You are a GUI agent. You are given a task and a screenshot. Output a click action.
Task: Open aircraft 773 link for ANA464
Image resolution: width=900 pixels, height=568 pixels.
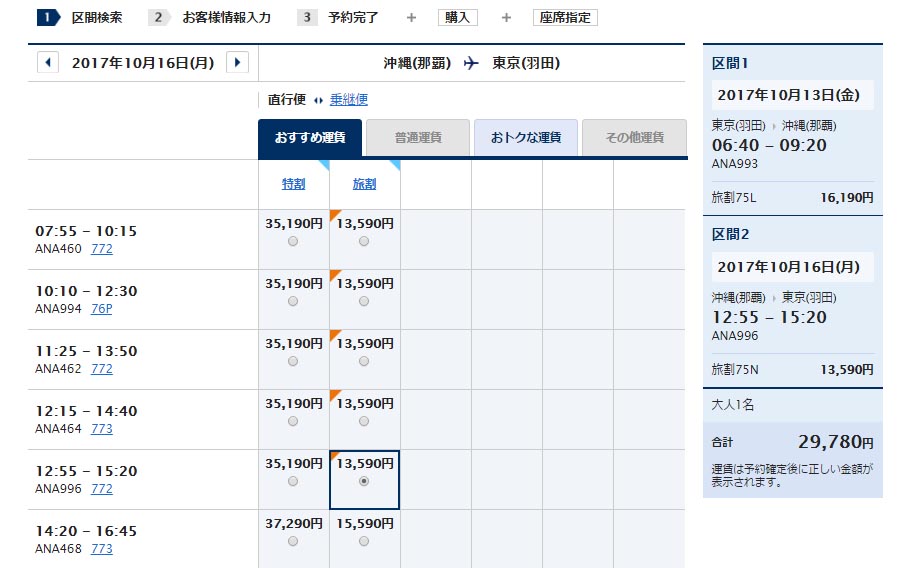tap(102, 429)
